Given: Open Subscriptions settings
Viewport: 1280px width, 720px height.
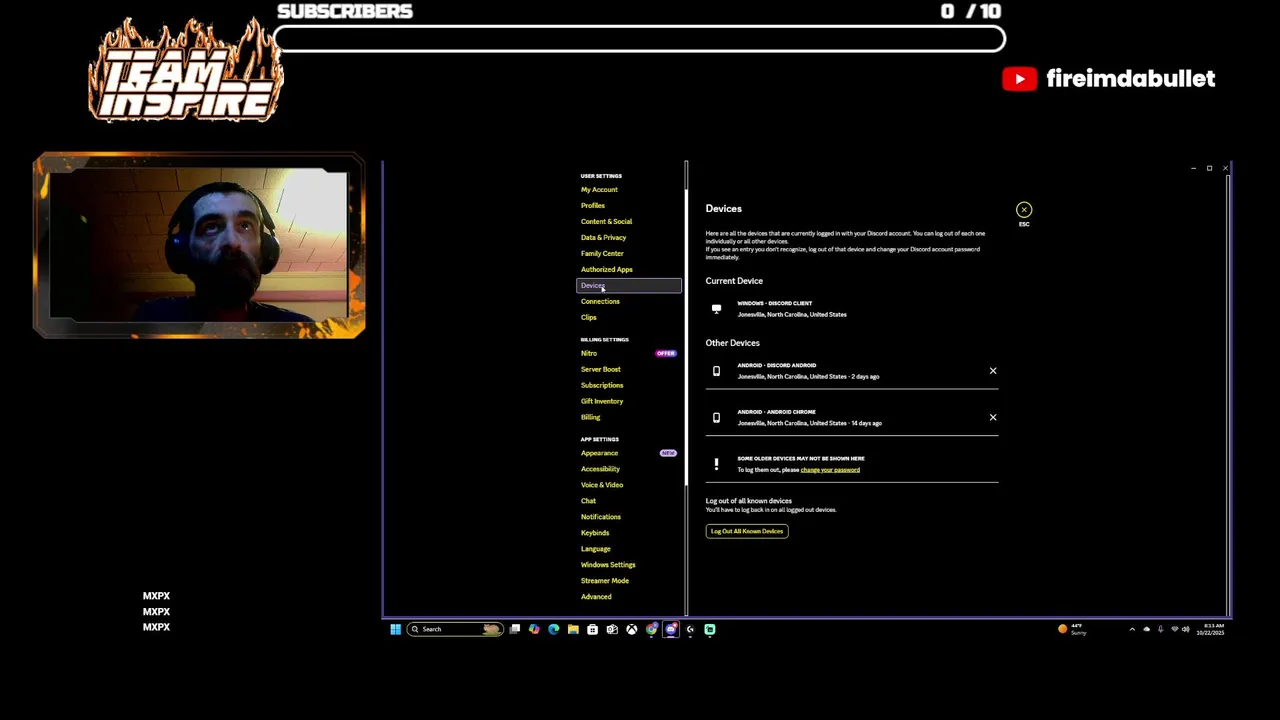Looking at the screenshot, I should coord(602,386).
